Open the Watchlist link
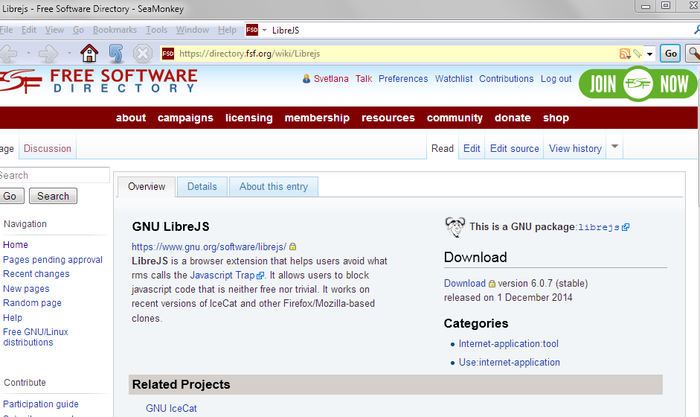The height and width of the screenshot is (417, 700). pyautogui.click(x=454, y=79)
